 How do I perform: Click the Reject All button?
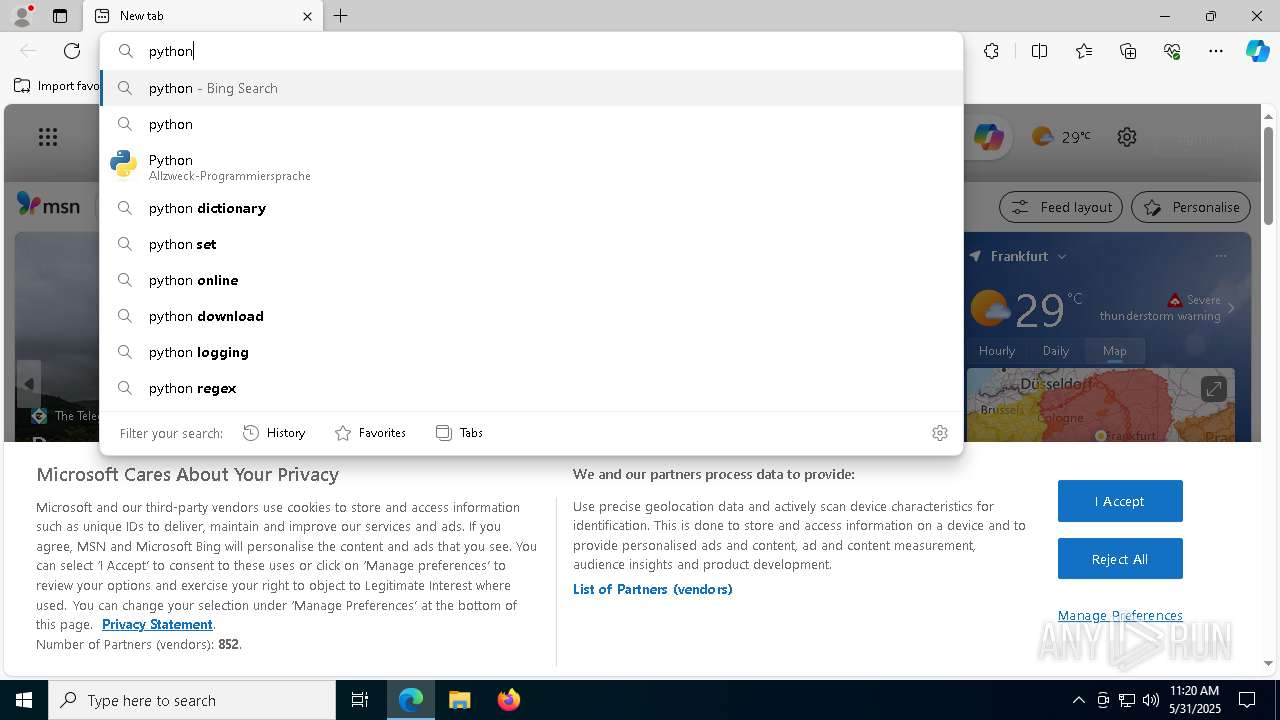click(1120, 559)
